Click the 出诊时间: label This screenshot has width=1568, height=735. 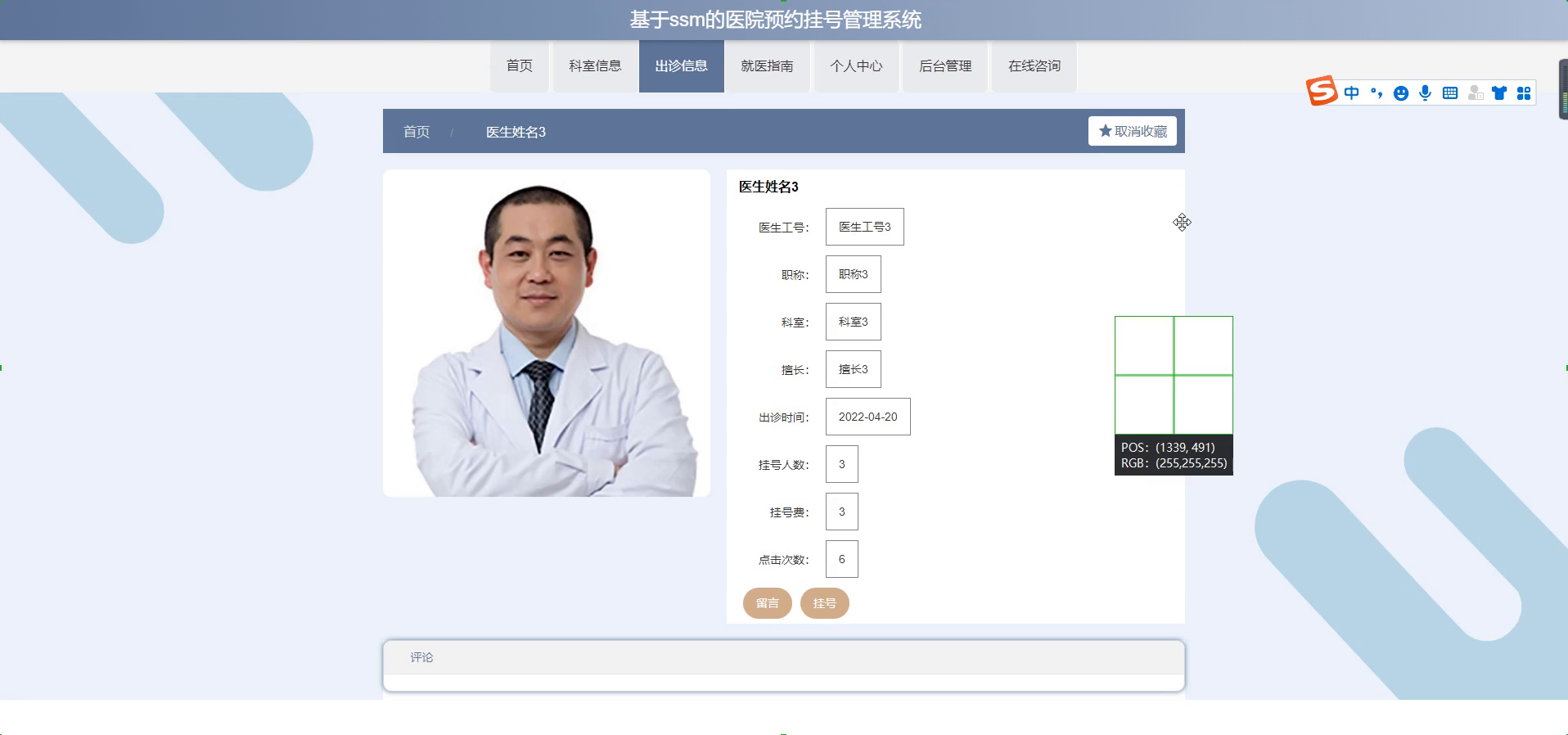tap(784, 417)
